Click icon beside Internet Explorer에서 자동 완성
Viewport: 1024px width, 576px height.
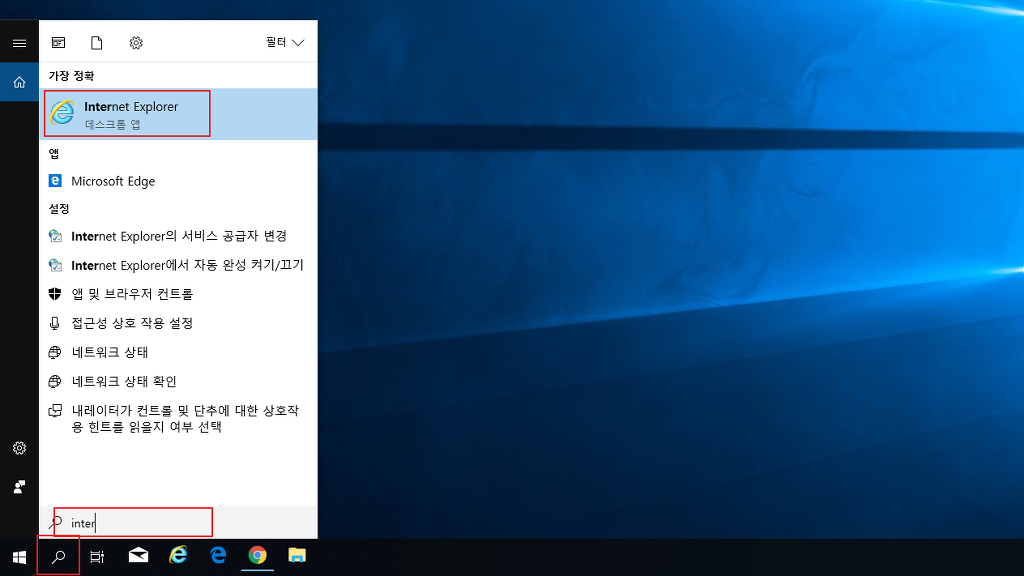[x=56, y=265]
